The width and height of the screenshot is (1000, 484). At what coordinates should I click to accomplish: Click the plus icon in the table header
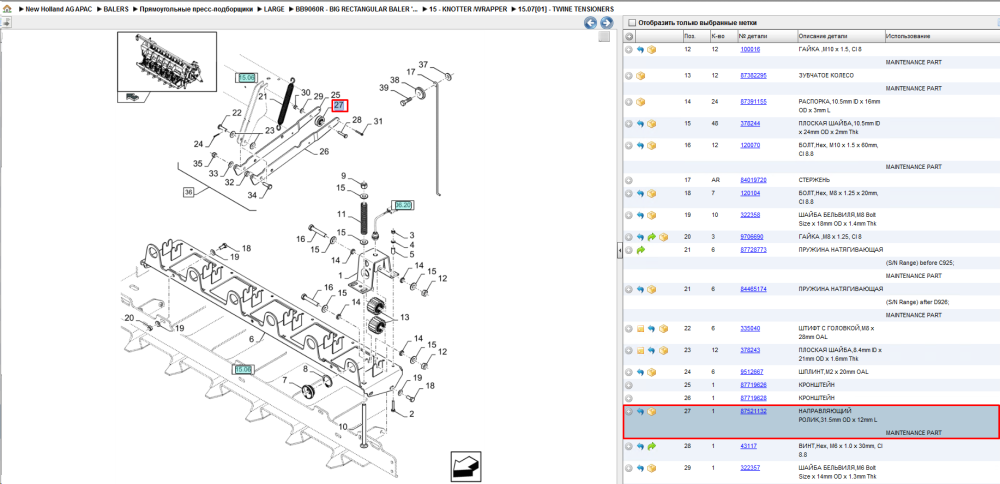coord(629,36)
